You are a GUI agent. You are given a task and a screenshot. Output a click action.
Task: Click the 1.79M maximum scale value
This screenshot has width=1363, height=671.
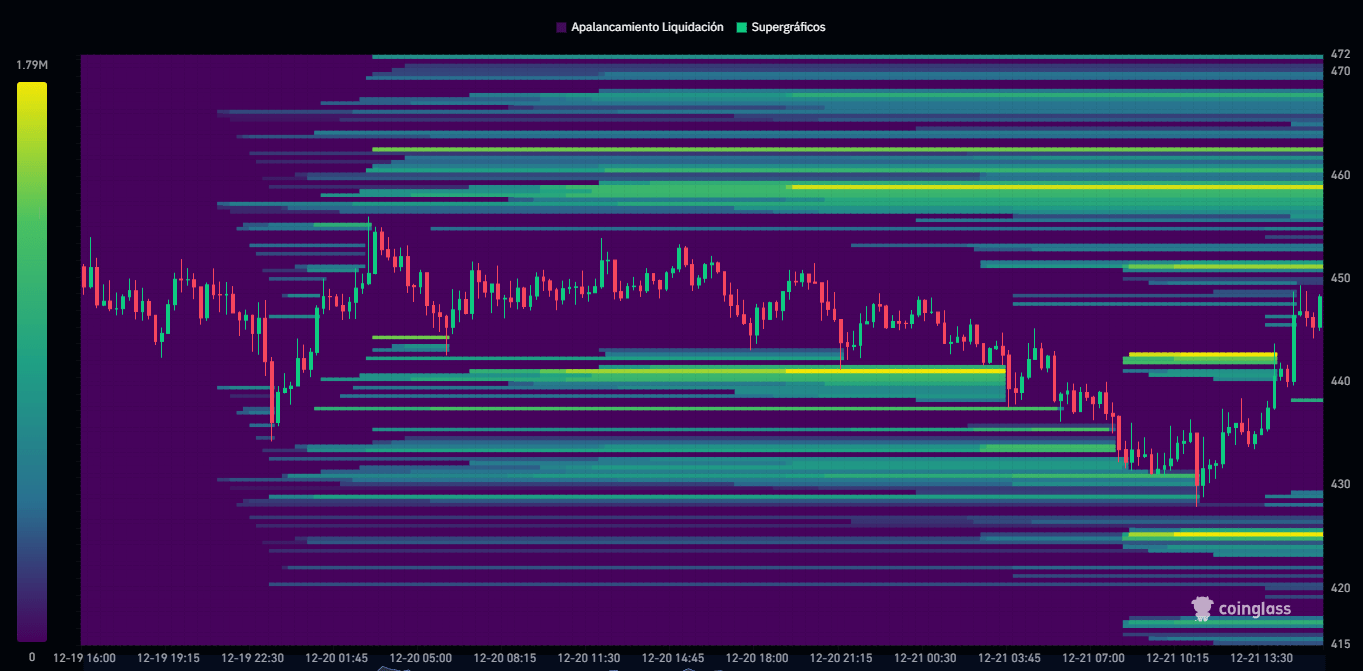point(31,65)
